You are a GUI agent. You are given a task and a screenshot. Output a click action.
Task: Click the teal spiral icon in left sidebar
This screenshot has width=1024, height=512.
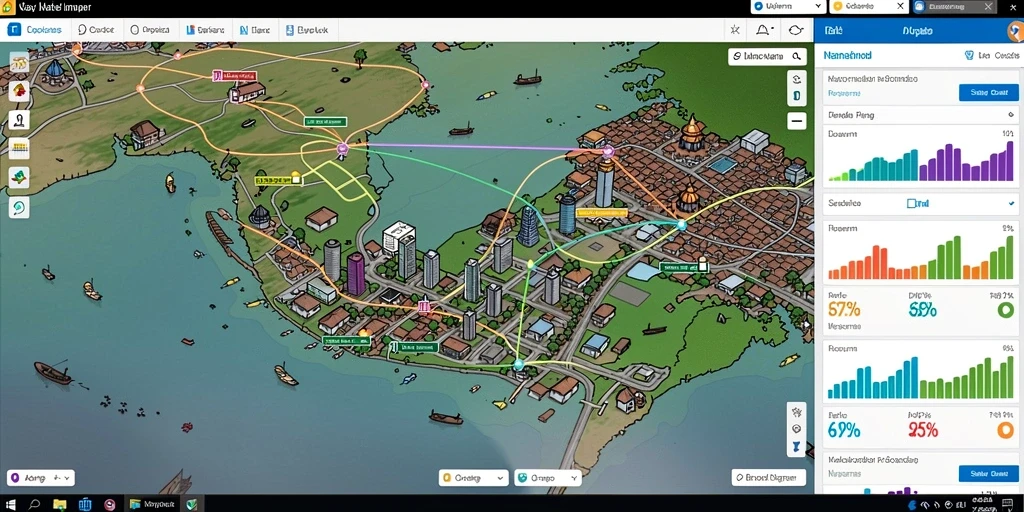pos(19,207)
